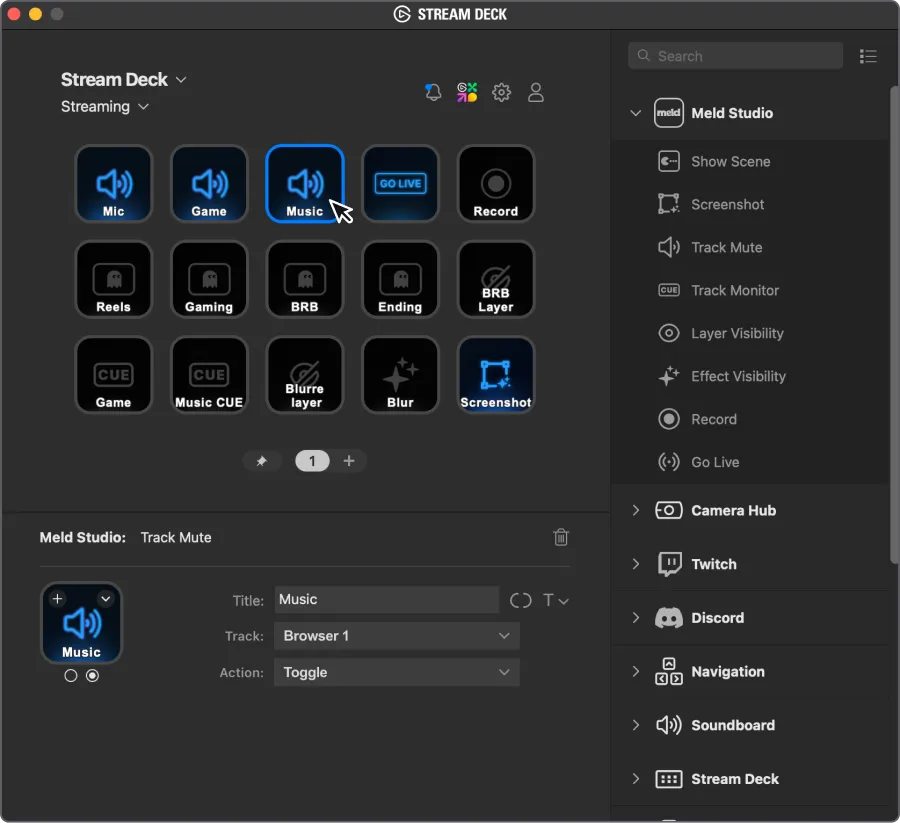900x823 pixels.
Task: Toggle the list view in the actions panel
Action: point(868,56)
